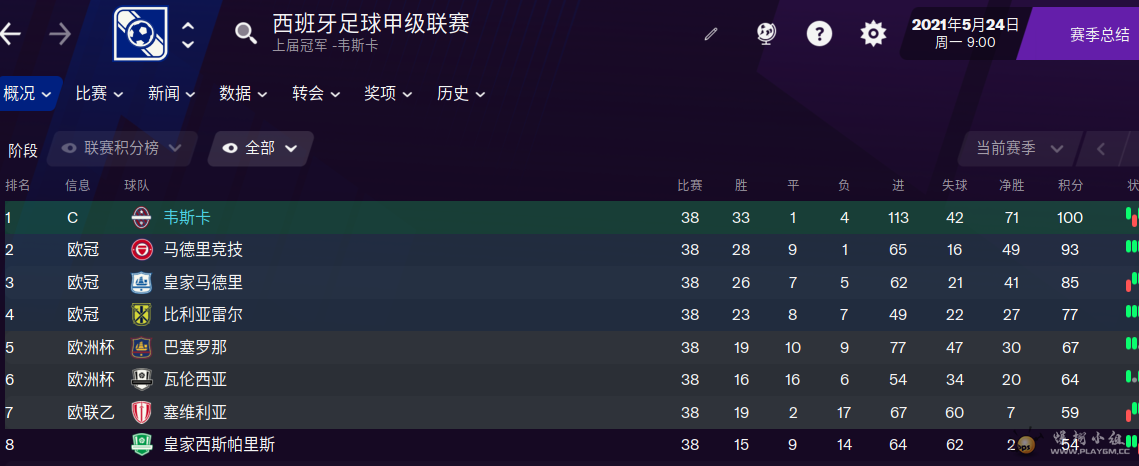This screenshot has height=466, width=1139.
Task: Open help question mark icon
Action: point(819,33)
